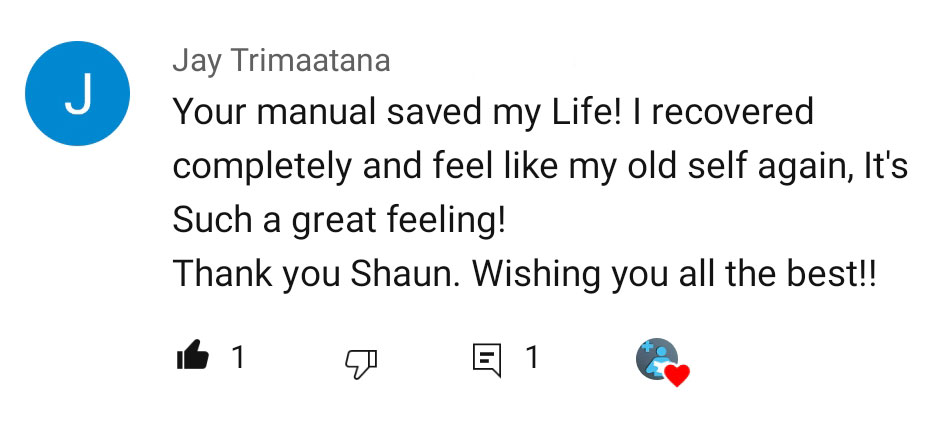Click the word "It's" ending the second line
The image size is (948, 433).
click(886, 166)
